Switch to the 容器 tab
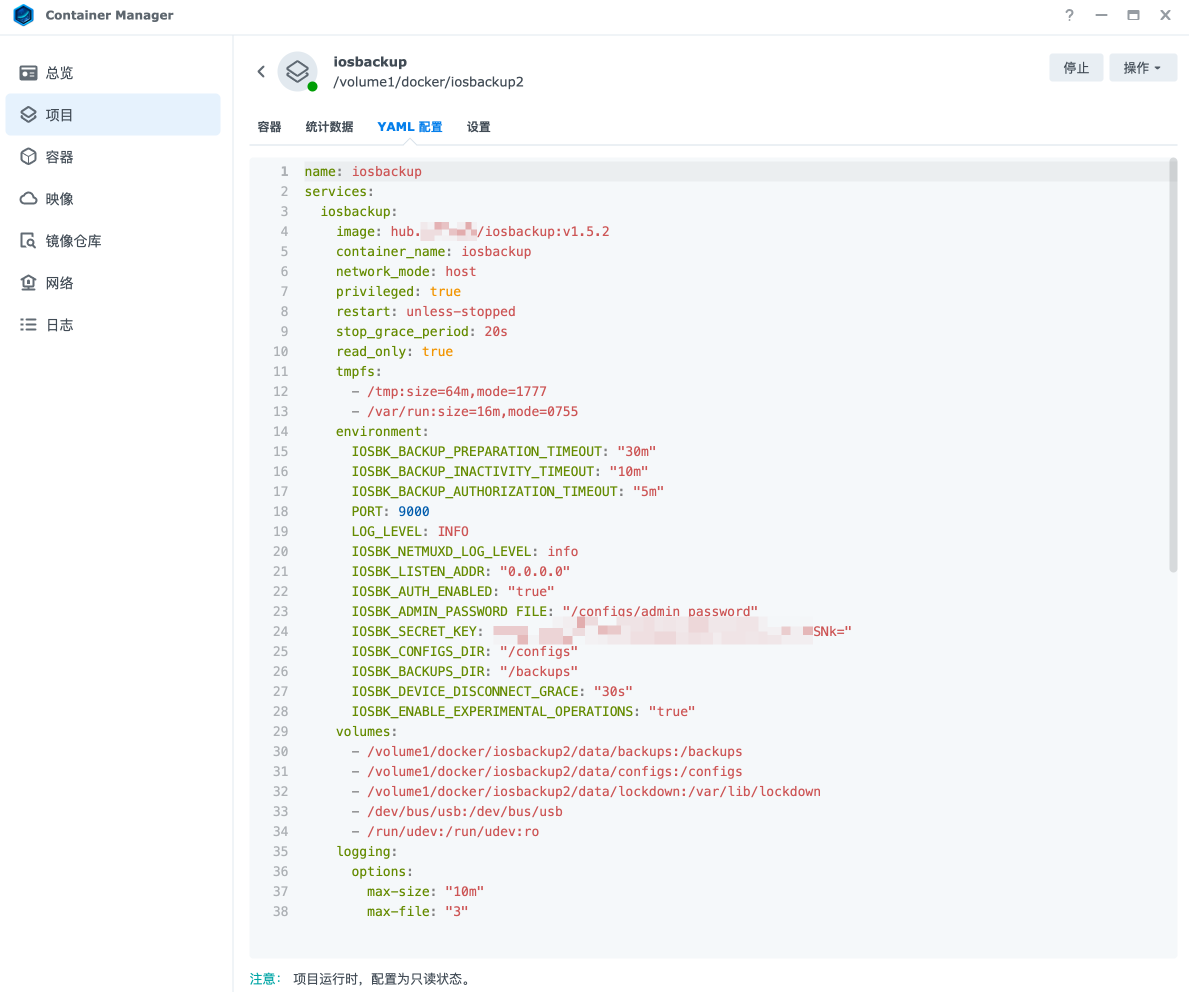Image resolution: width=1189 pixels, height=992 pixels. click(269, 127)
